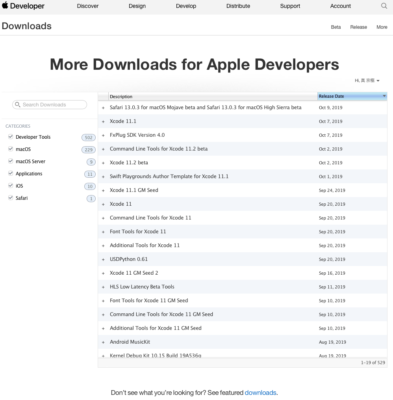Toggle the Safari category checkbox
The image size is (393, 400).
[x=10, y=198]
